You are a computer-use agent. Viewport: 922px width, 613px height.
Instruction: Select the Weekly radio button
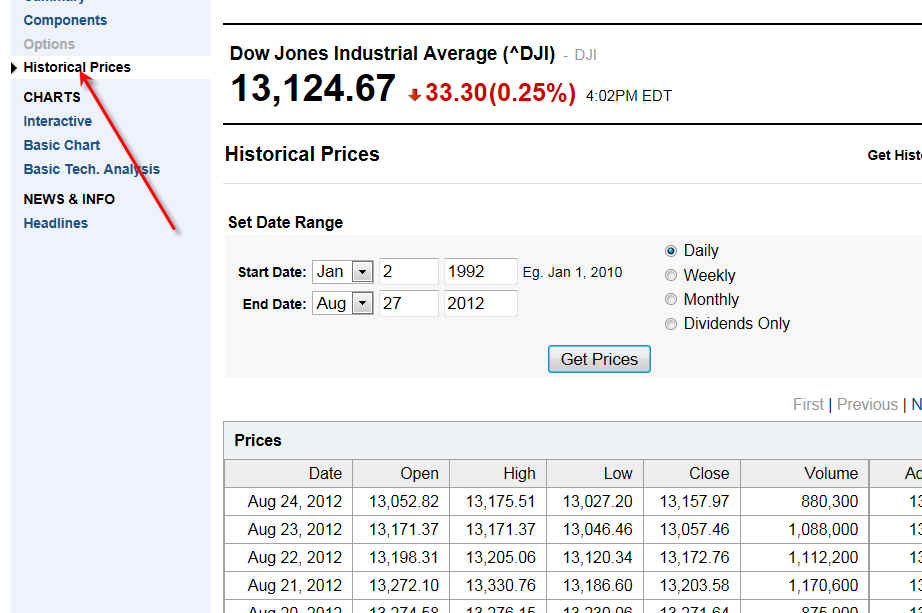pos(671,275)
